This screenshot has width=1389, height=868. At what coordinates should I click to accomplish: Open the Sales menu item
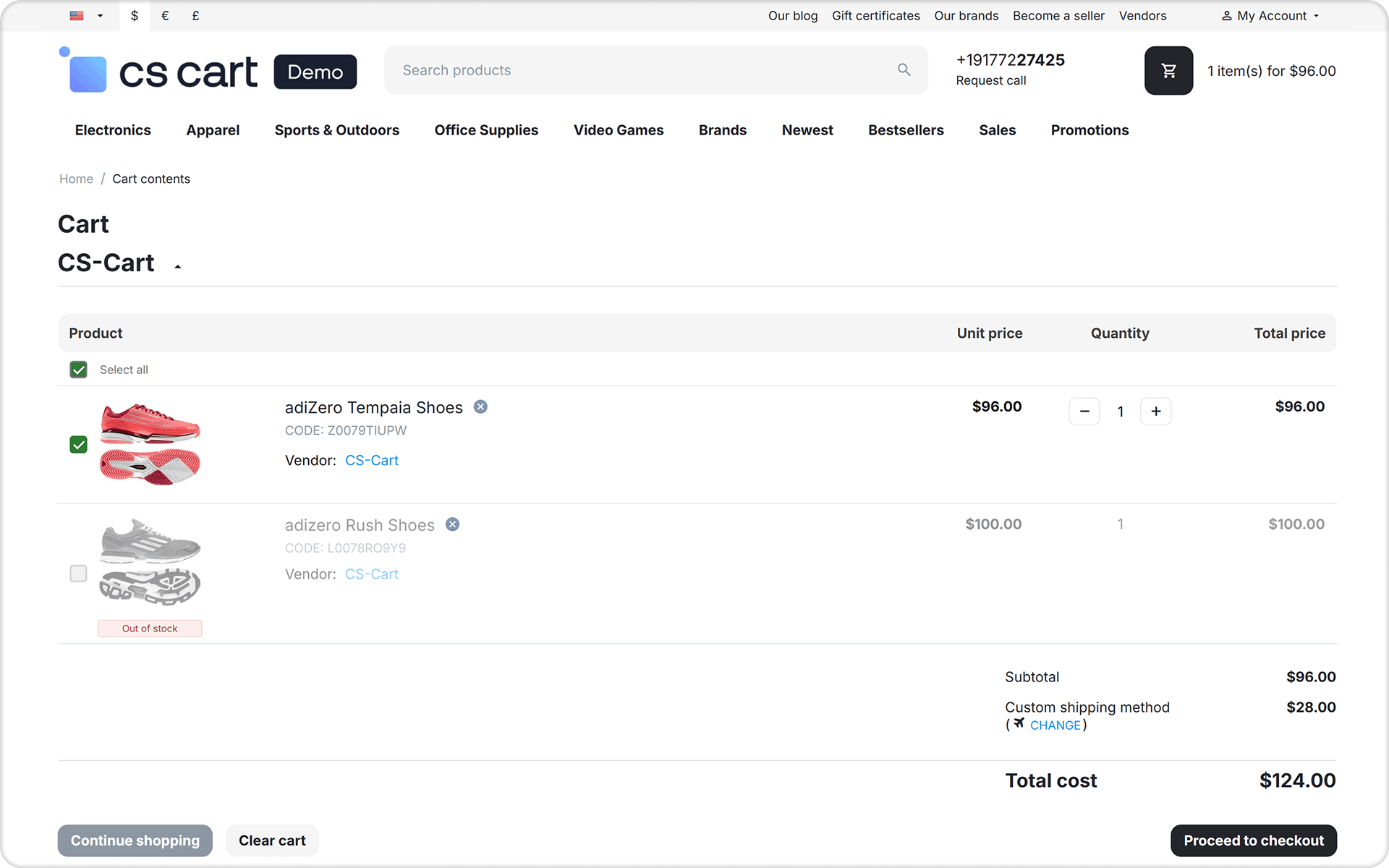[997, 130]
